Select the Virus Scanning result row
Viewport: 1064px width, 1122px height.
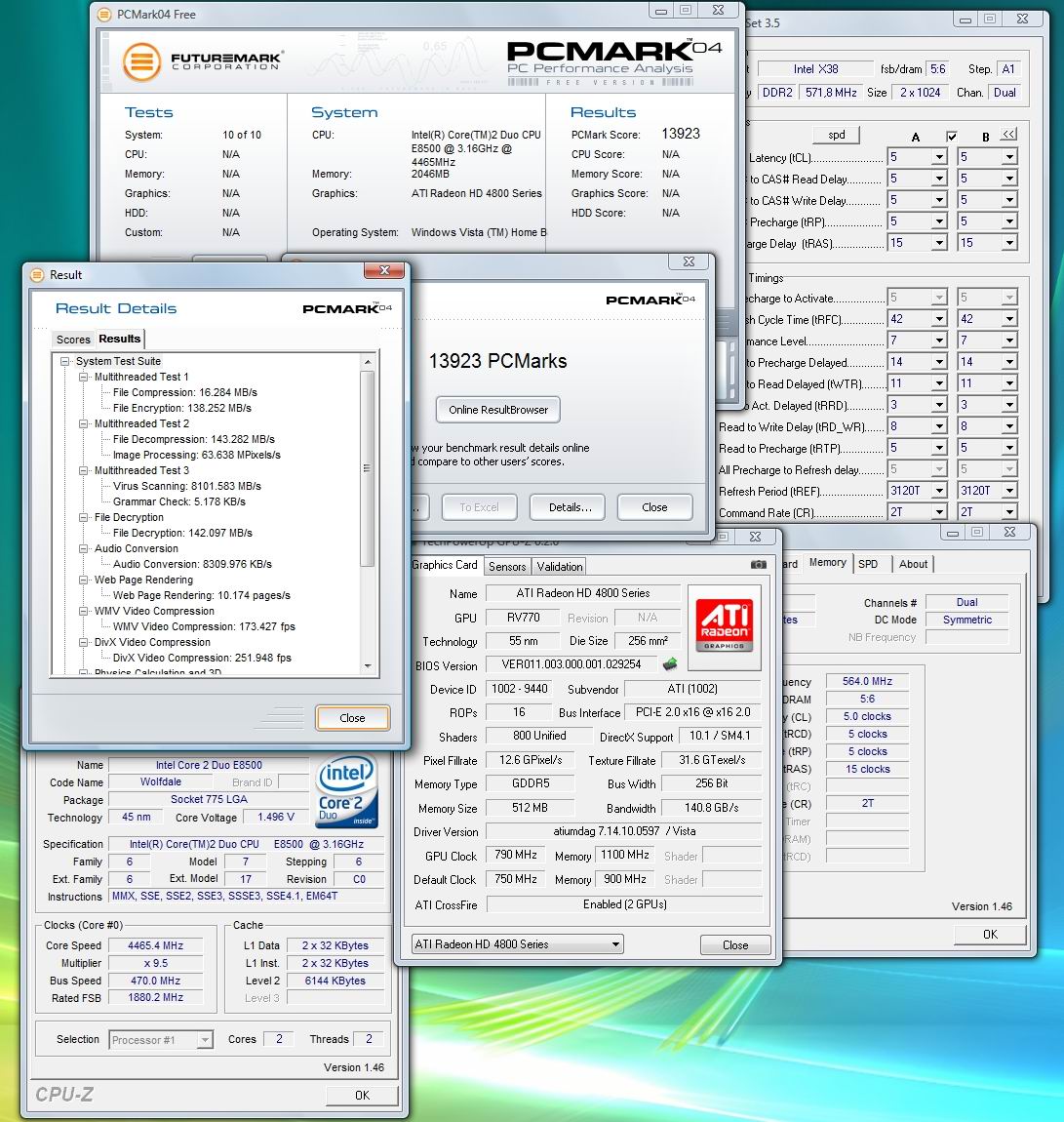(187, 487)
